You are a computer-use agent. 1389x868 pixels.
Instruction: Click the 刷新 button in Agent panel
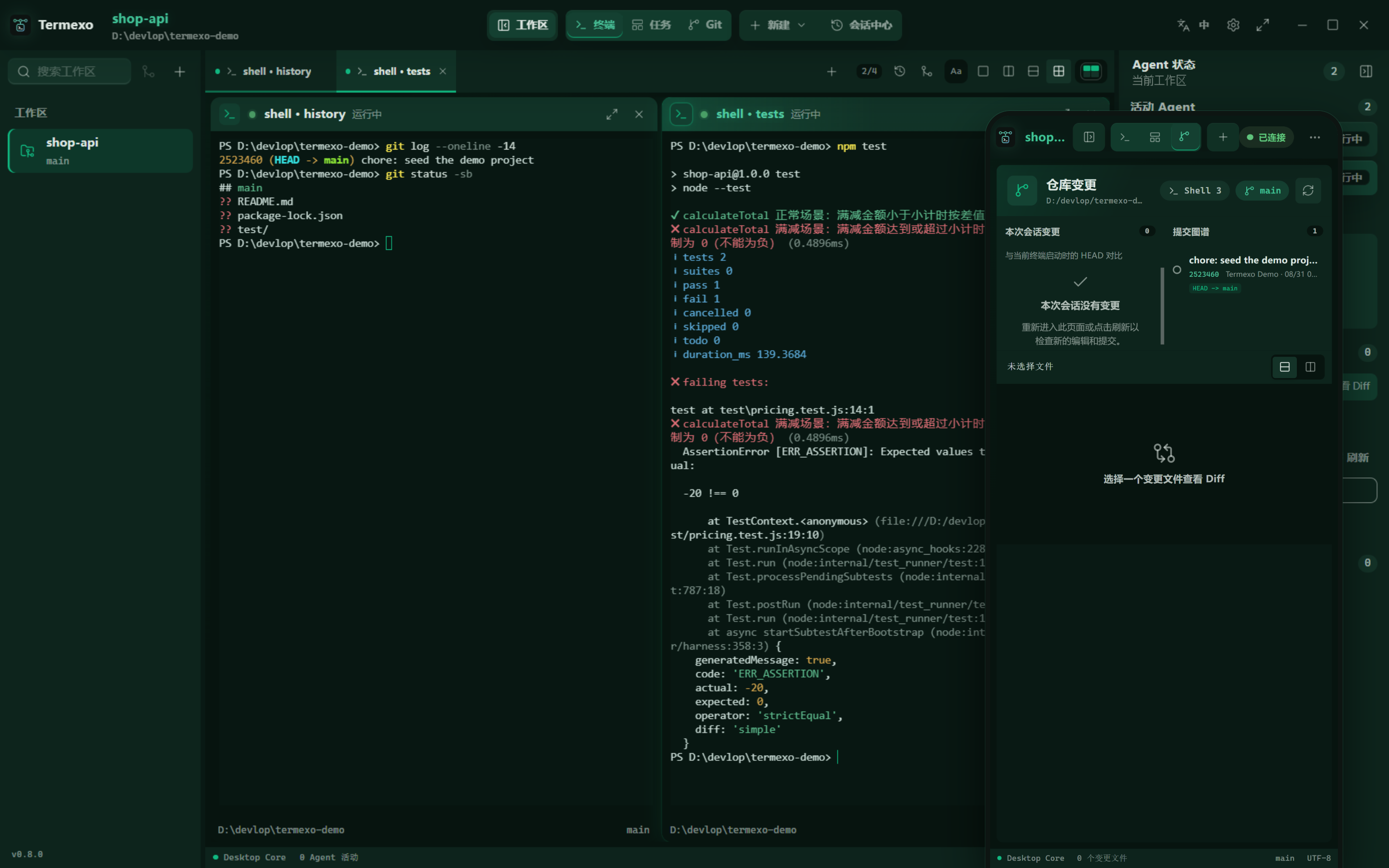(1358, 458)
